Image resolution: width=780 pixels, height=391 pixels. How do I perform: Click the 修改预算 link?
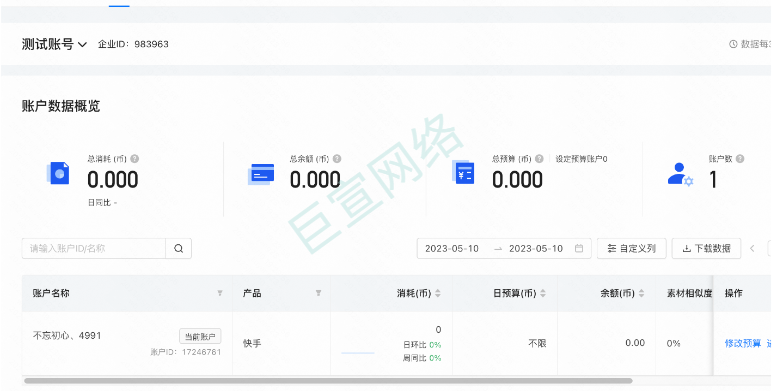[743, 343]
